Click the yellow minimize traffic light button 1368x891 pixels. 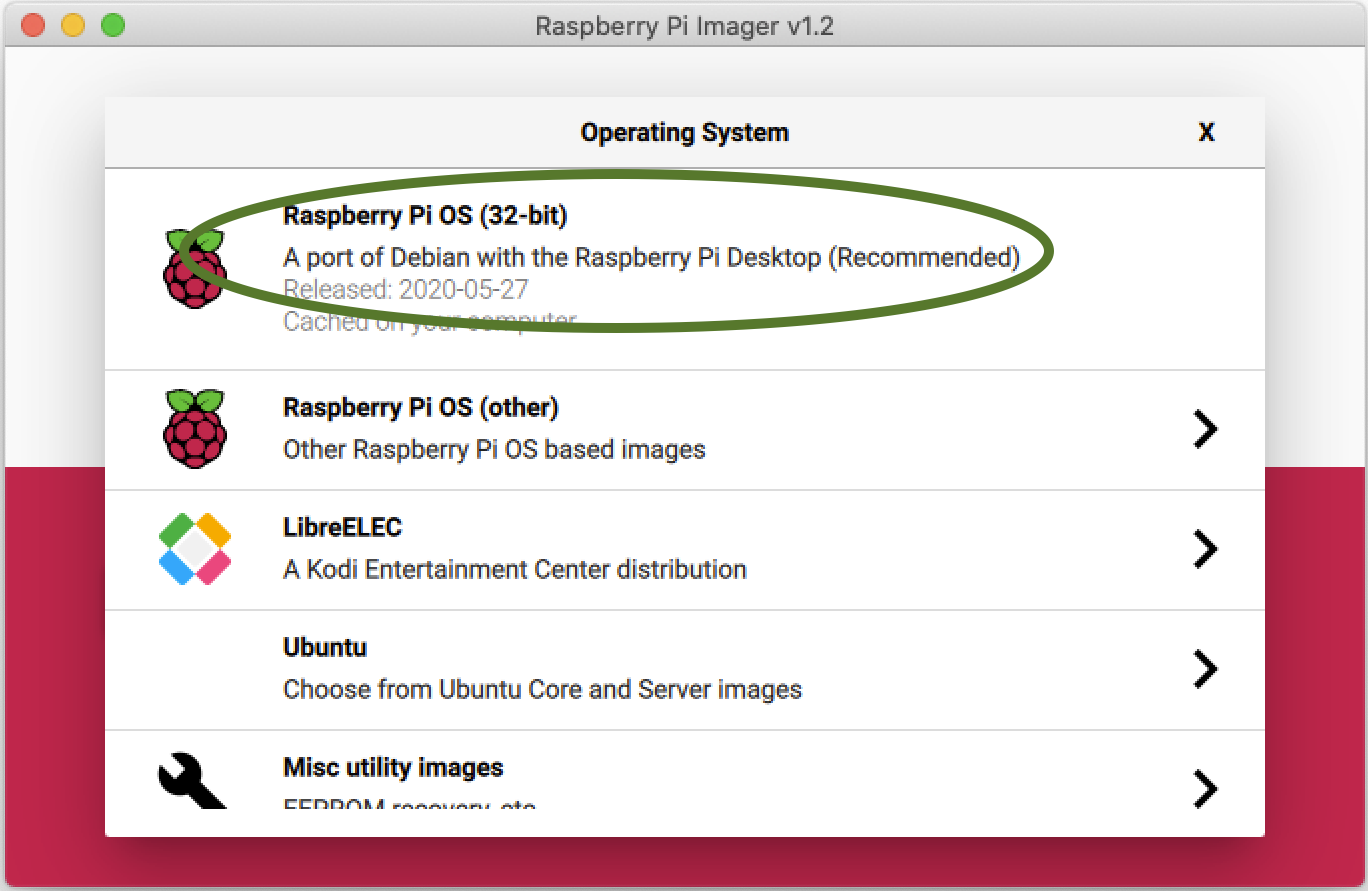(x=71, y=26)
